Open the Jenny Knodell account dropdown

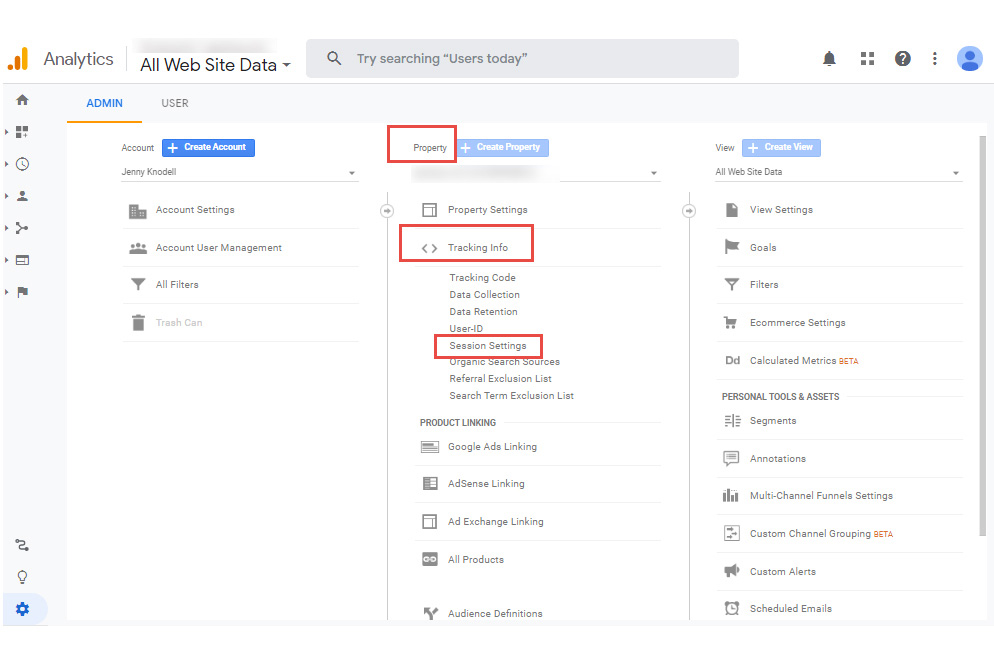(x=240, y=172)
